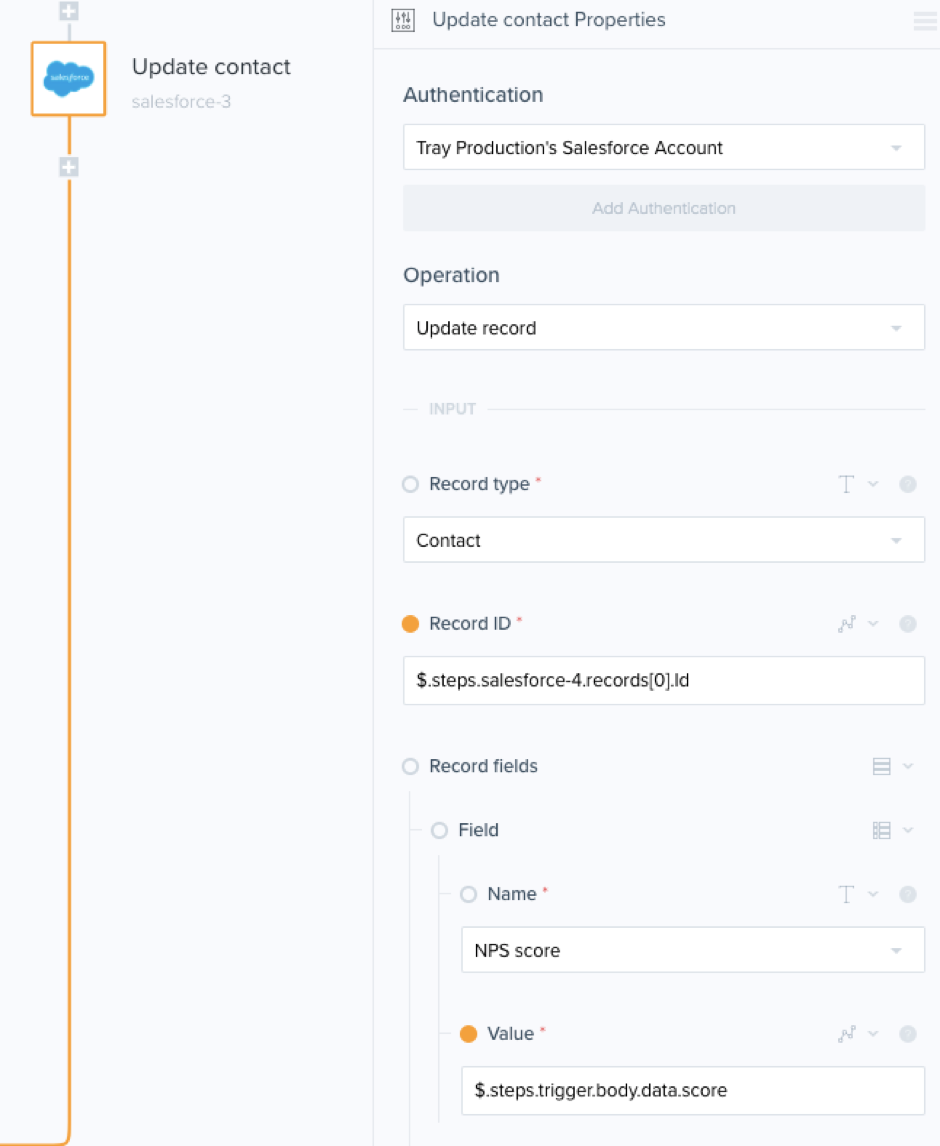The image size is (940, 1146).
Task: Show help for Record ID field
Action: [x=908, y=623]
